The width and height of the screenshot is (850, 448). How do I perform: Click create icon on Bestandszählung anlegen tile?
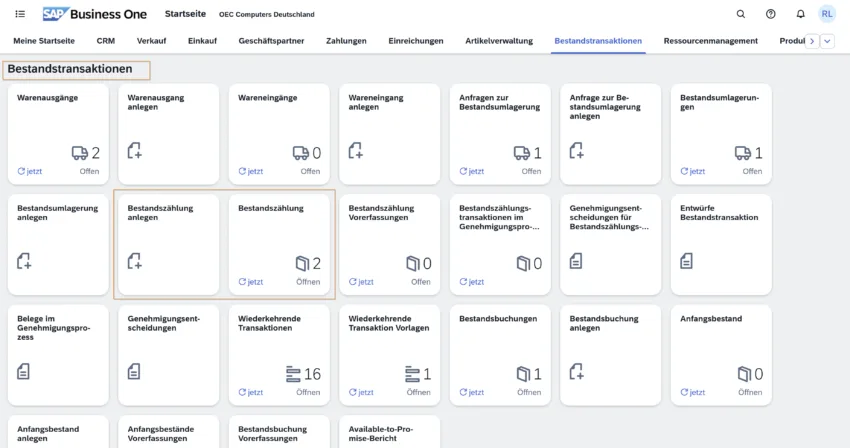point(134,261)
